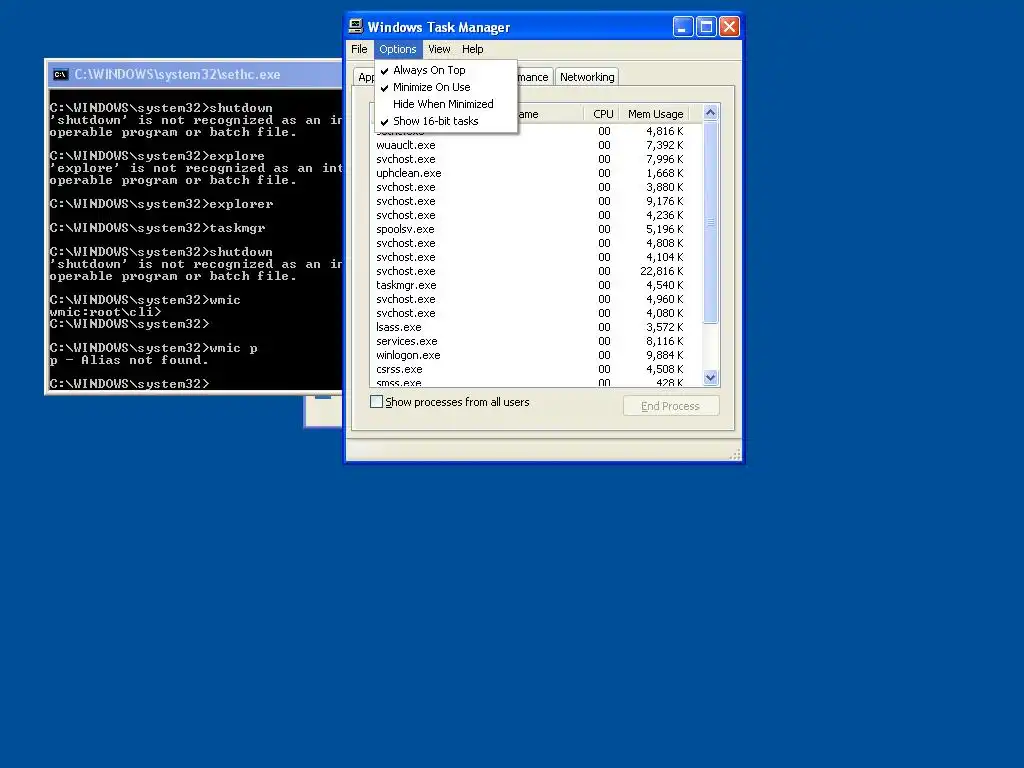Click the 8,116 K memory value
Image resolution: width=1024 pixels, height=768 pixels.
664,342
